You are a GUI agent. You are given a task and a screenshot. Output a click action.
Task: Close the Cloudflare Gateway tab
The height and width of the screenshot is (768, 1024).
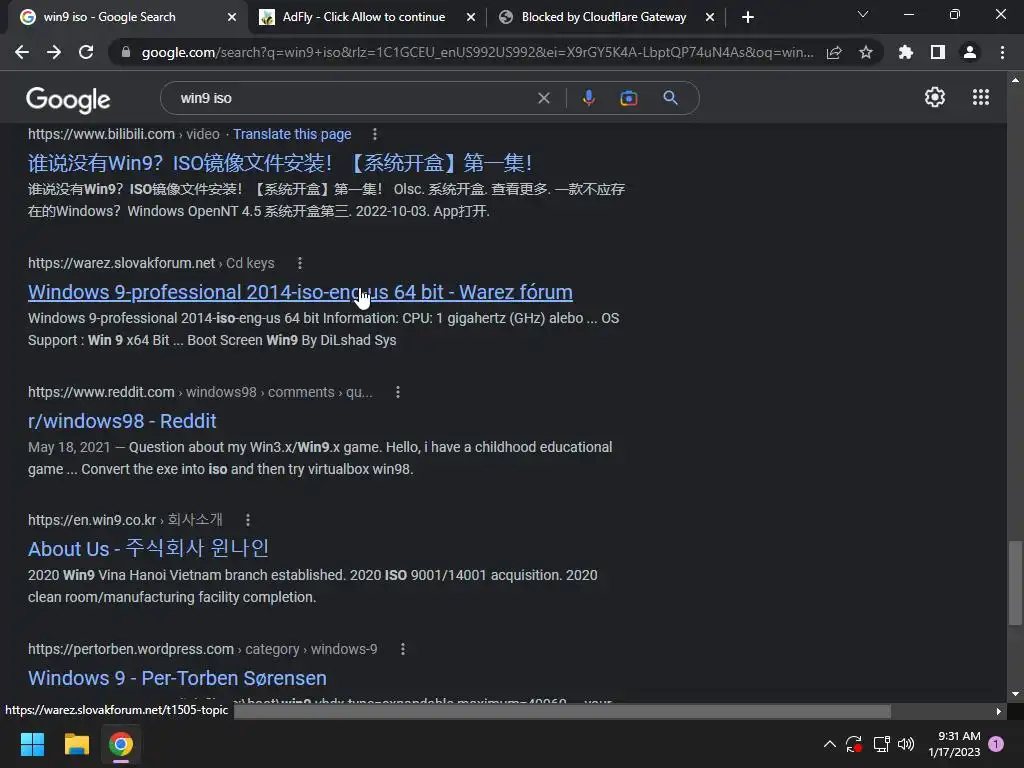coord(710,17)
